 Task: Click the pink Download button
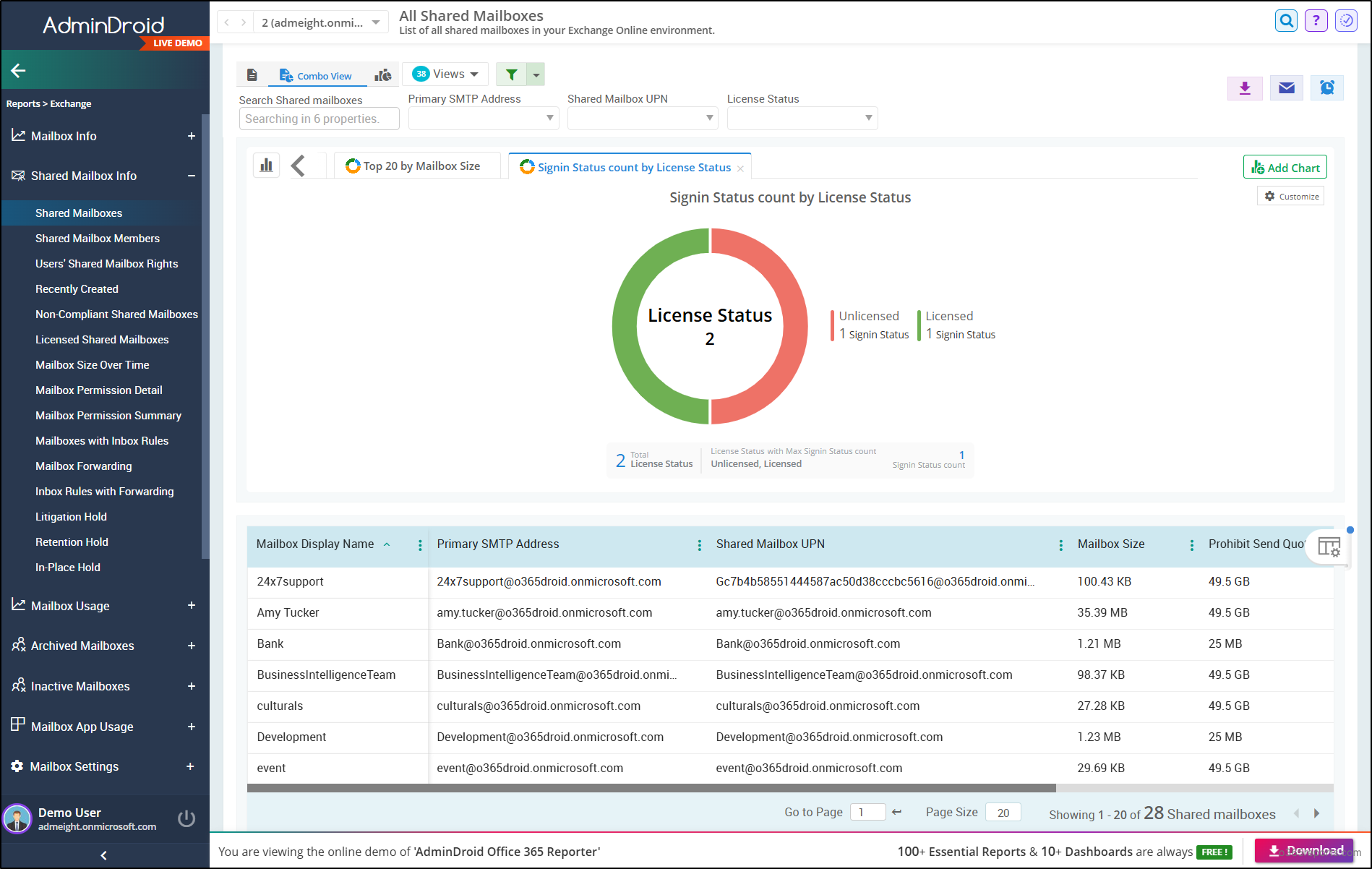[x=1305, y=850]
